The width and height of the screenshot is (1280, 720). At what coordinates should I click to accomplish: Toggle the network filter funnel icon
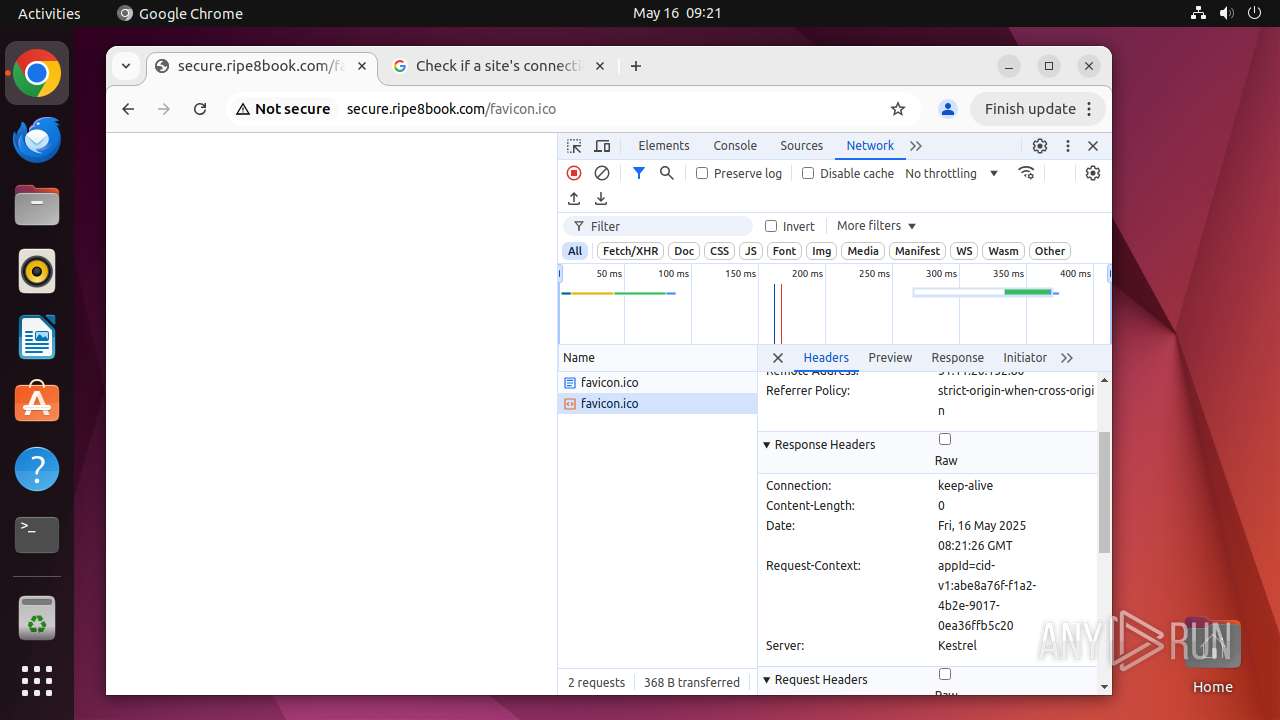click(x=639, y=173)
